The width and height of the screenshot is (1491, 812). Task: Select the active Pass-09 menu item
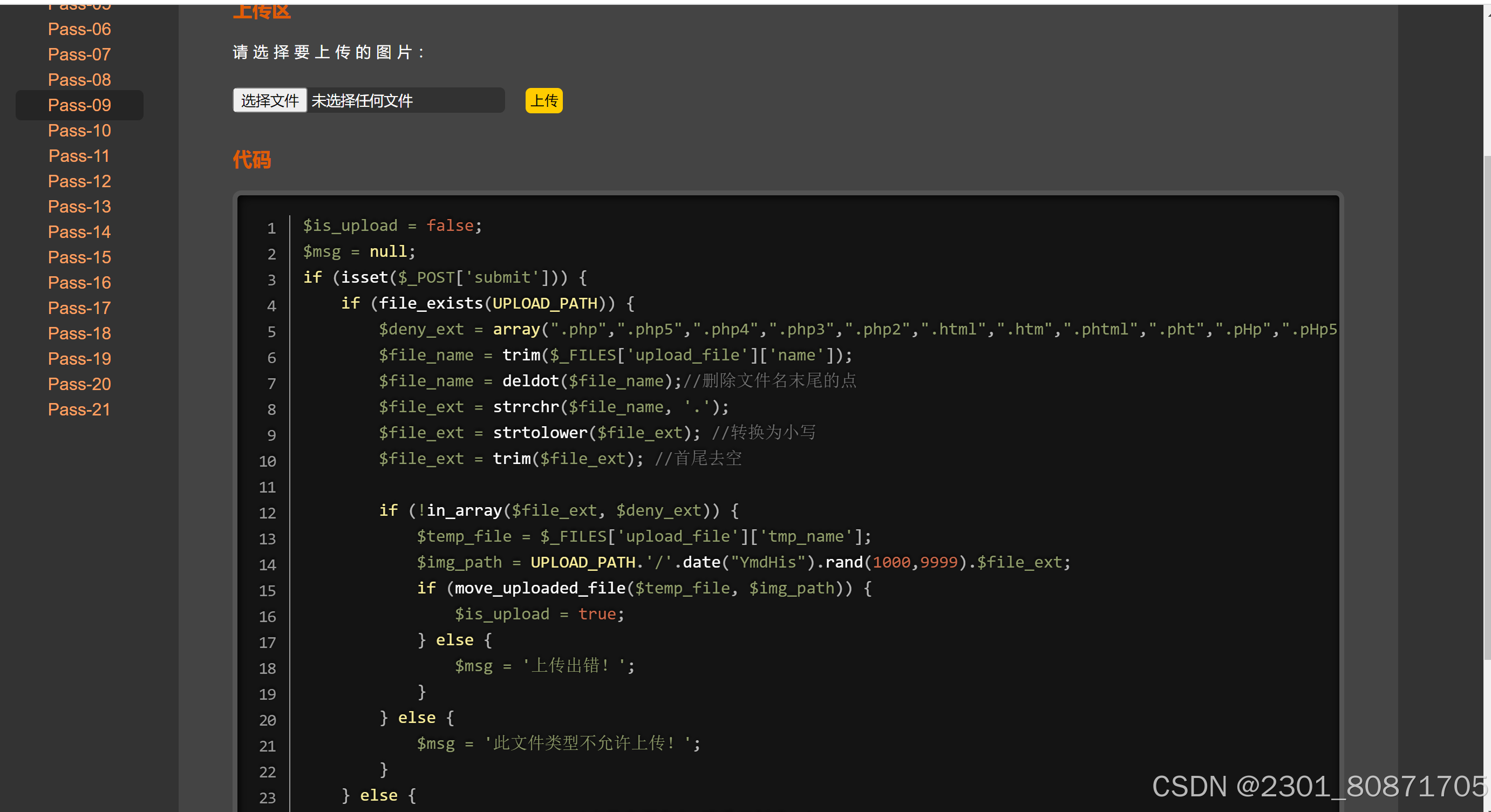point(79,105)
